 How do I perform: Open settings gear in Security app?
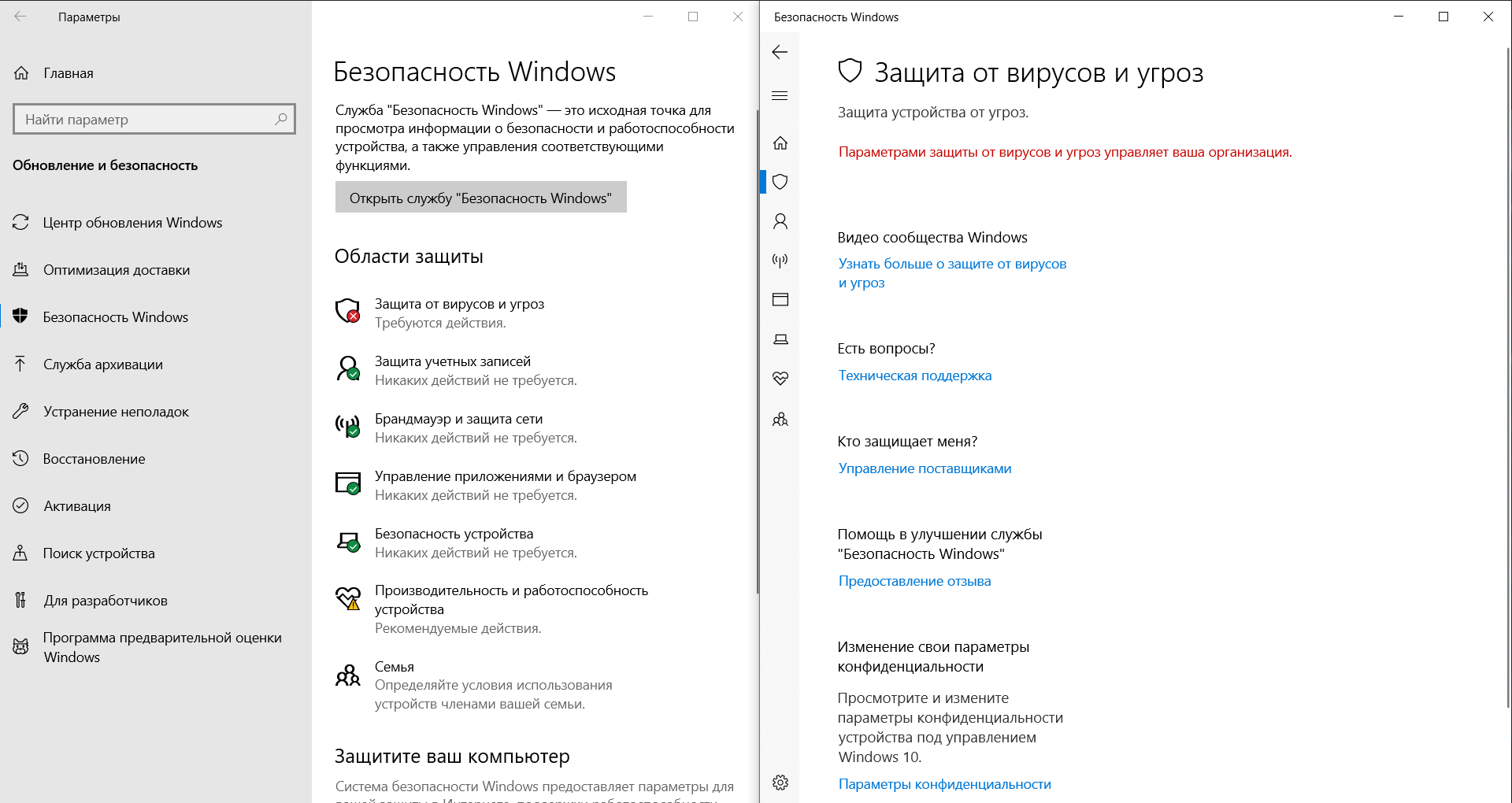[780, 783]
